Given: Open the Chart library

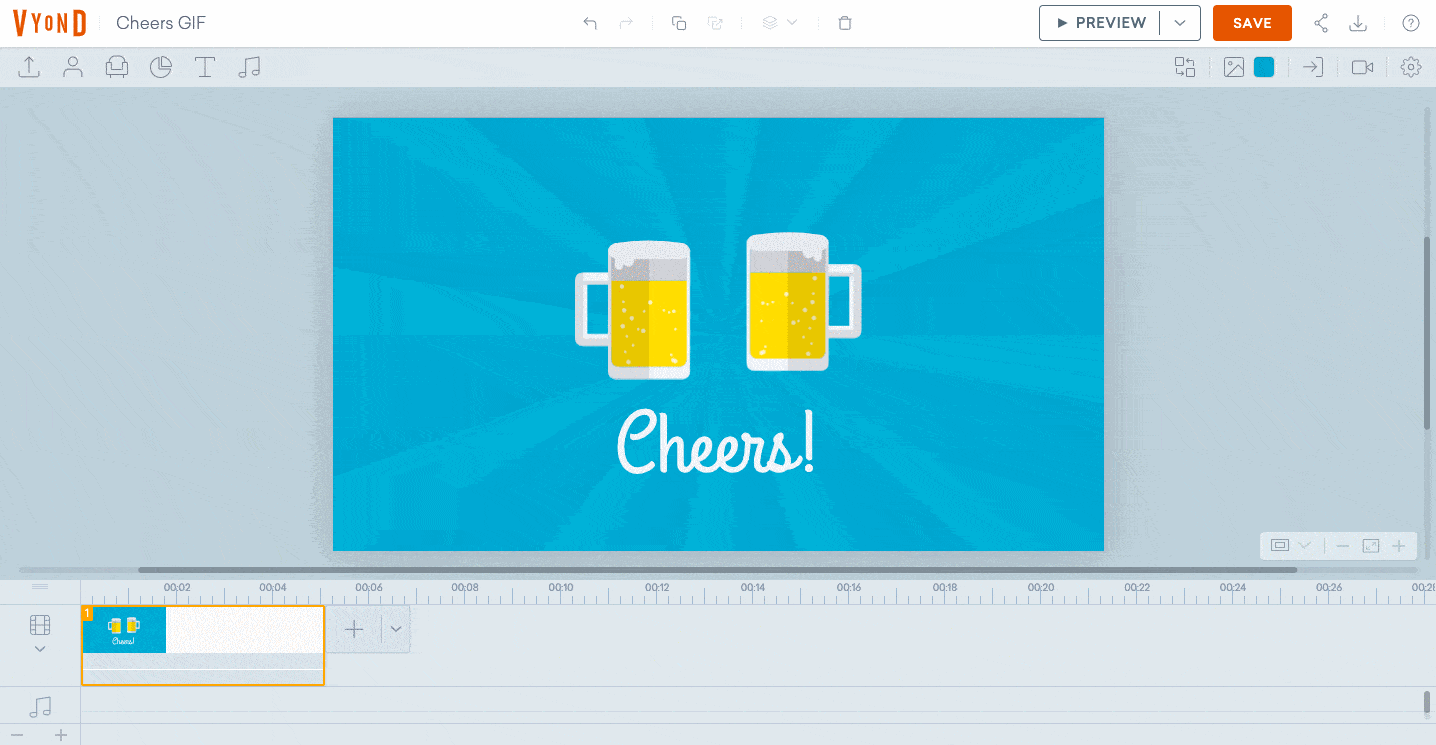Looking at the screenshot, I should [161, 67].
